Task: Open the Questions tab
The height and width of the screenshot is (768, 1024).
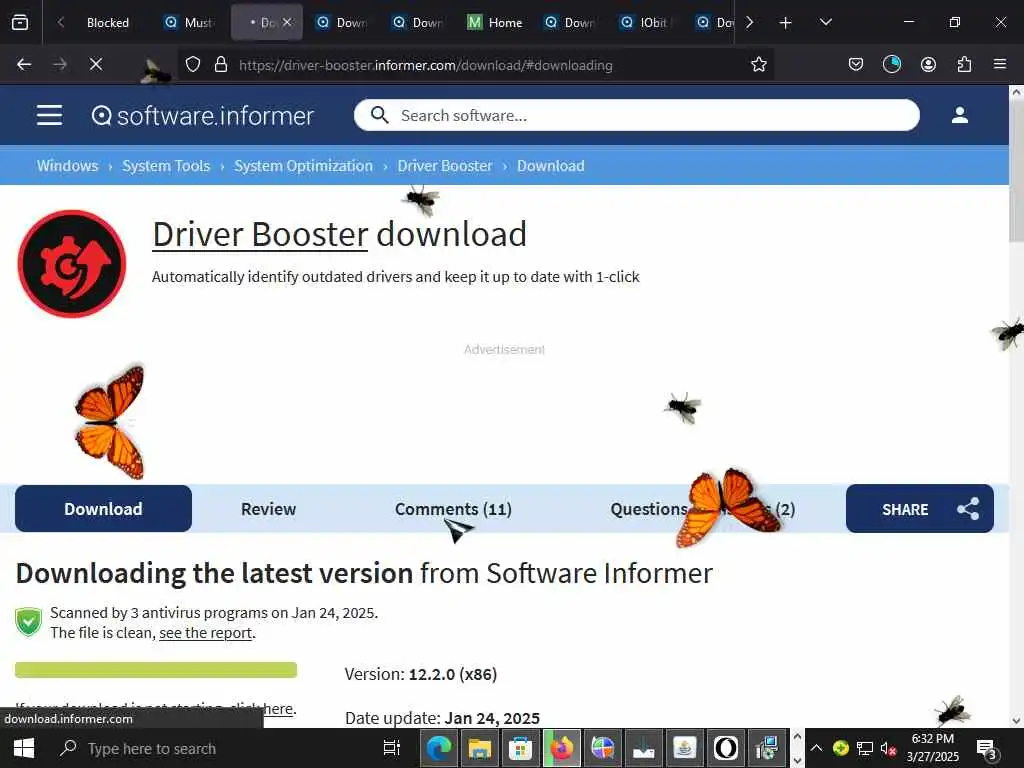Action: point(703,509)
